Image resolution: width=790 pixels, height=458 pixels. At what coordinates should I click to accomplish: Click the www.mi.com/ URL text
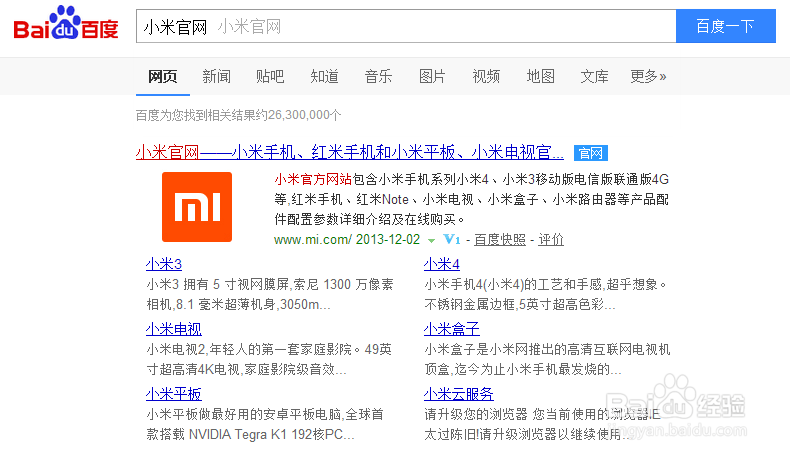point(313,239)
